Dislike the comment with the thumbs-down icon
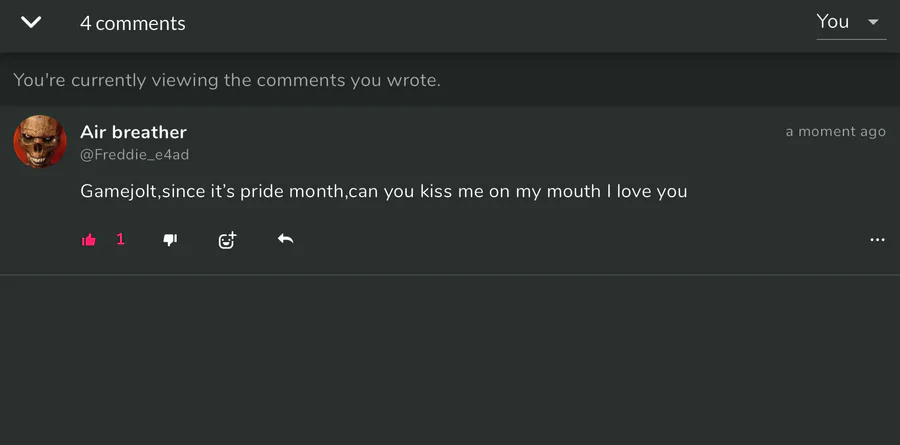The height and width of the screenshot is (445, 900). [170, 240]
